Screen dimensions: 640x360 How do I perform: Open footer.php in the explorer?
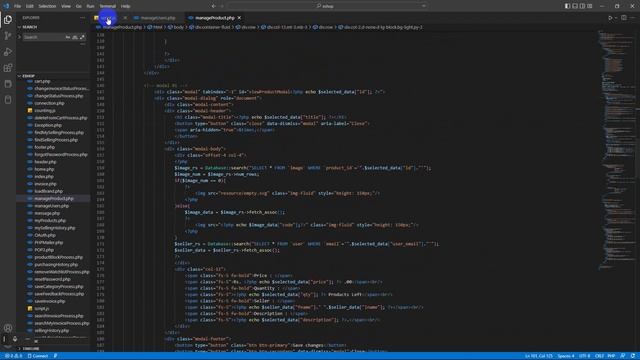pyautogui.click(x=44, y=147)
